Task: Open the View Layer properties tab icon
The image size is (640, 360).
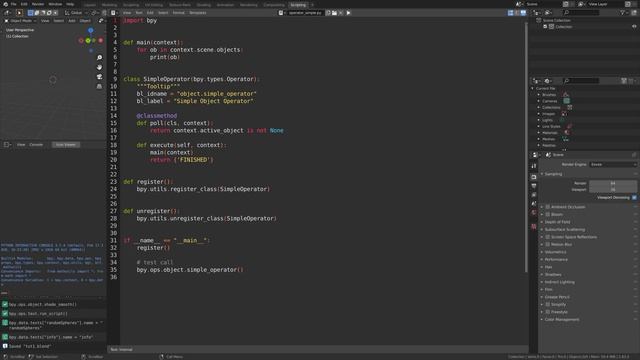Action: coord(534,195)
